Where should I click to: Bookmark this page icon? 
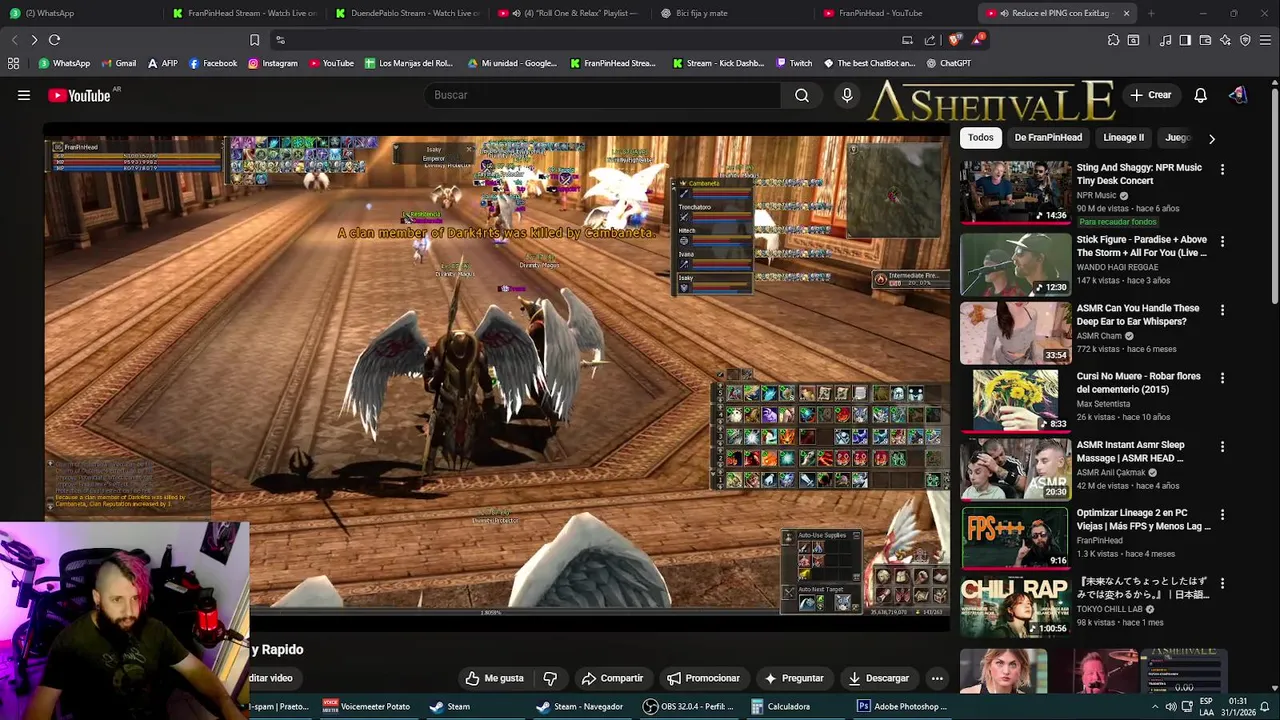(254, 40)
